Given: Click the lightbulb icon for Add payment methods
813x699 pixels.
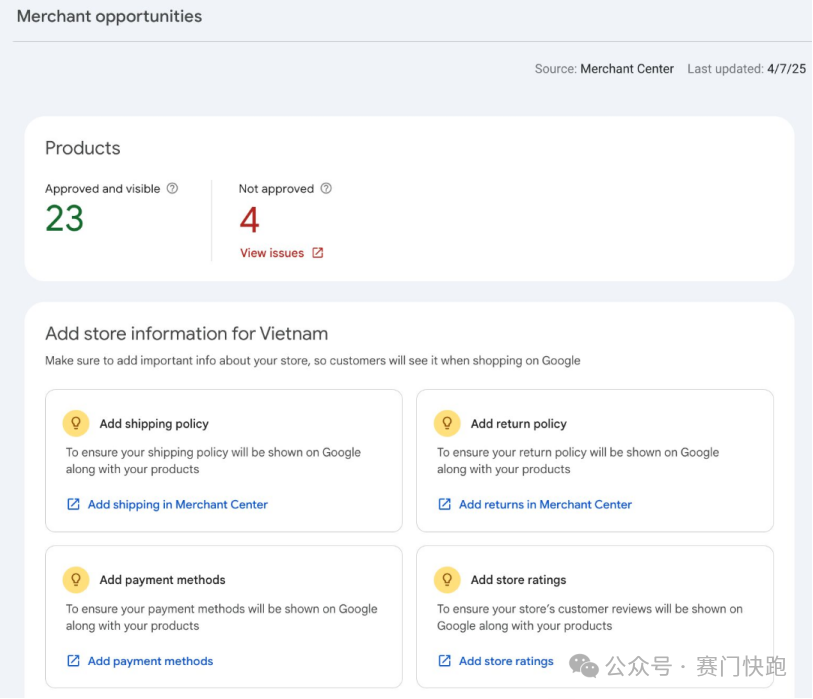Looking at the screenshot, I should [x=76, y=579].
